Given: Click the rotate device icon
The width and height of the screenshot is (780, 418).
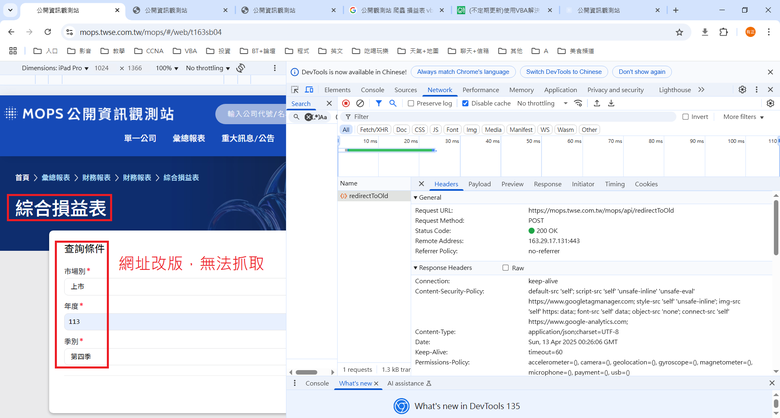Looking at the screenshot, I should click(241, 68).
